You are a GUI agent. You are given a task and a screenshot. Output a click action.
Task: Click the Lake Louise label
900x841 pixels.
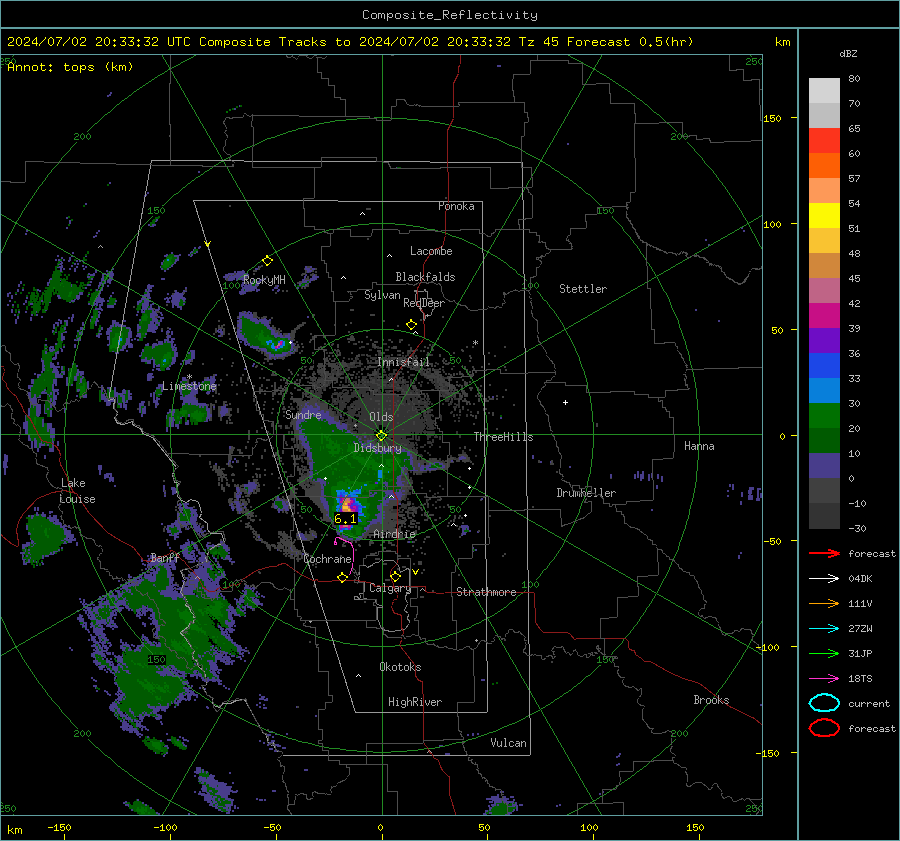point(77,491)
